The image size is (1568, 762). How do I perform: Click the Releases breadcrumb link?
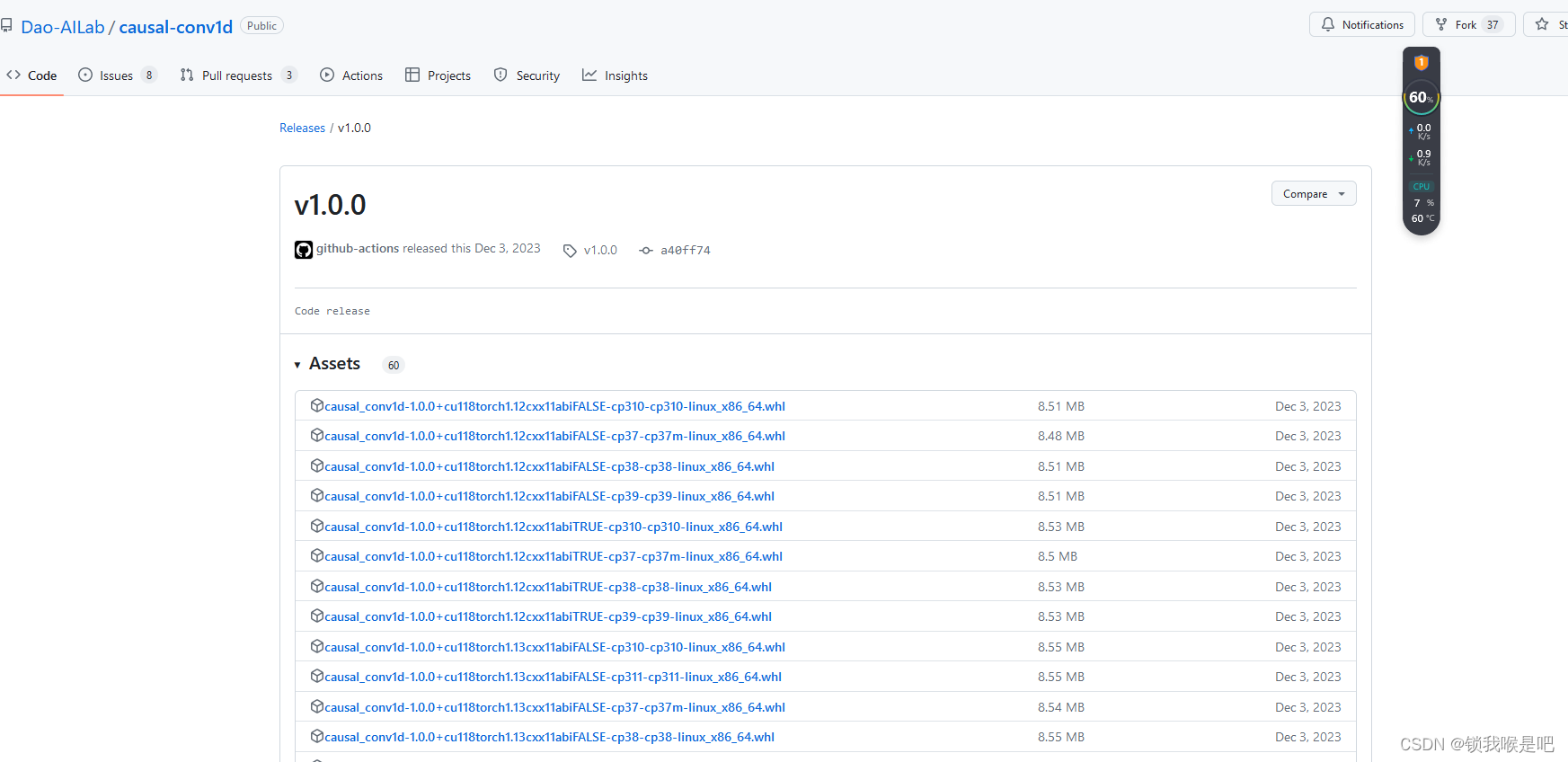pos(302,128)
